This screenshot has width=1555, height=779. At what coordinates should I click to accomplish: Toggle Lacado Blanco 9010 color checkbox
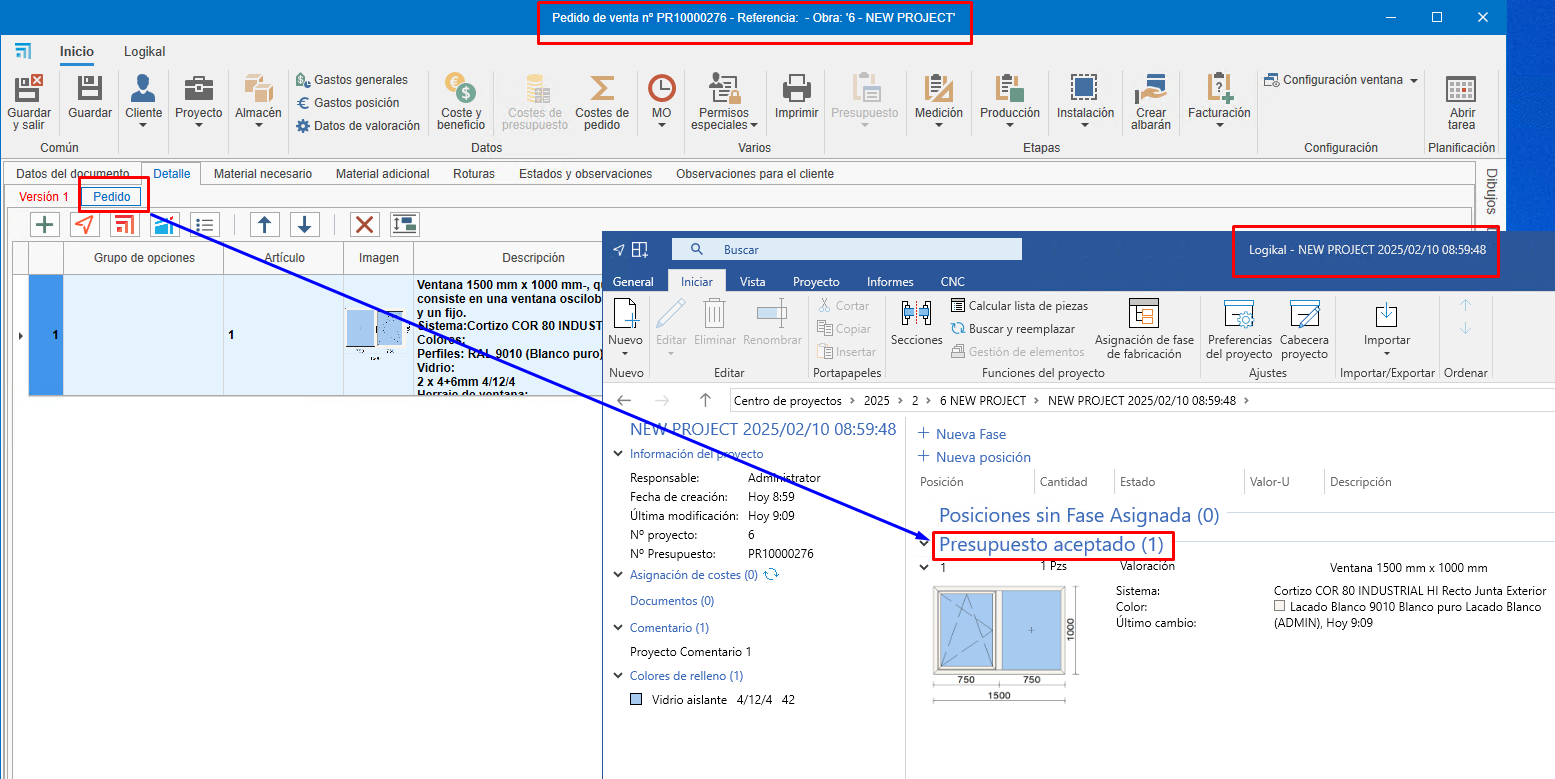click(x=1279, y=606)
